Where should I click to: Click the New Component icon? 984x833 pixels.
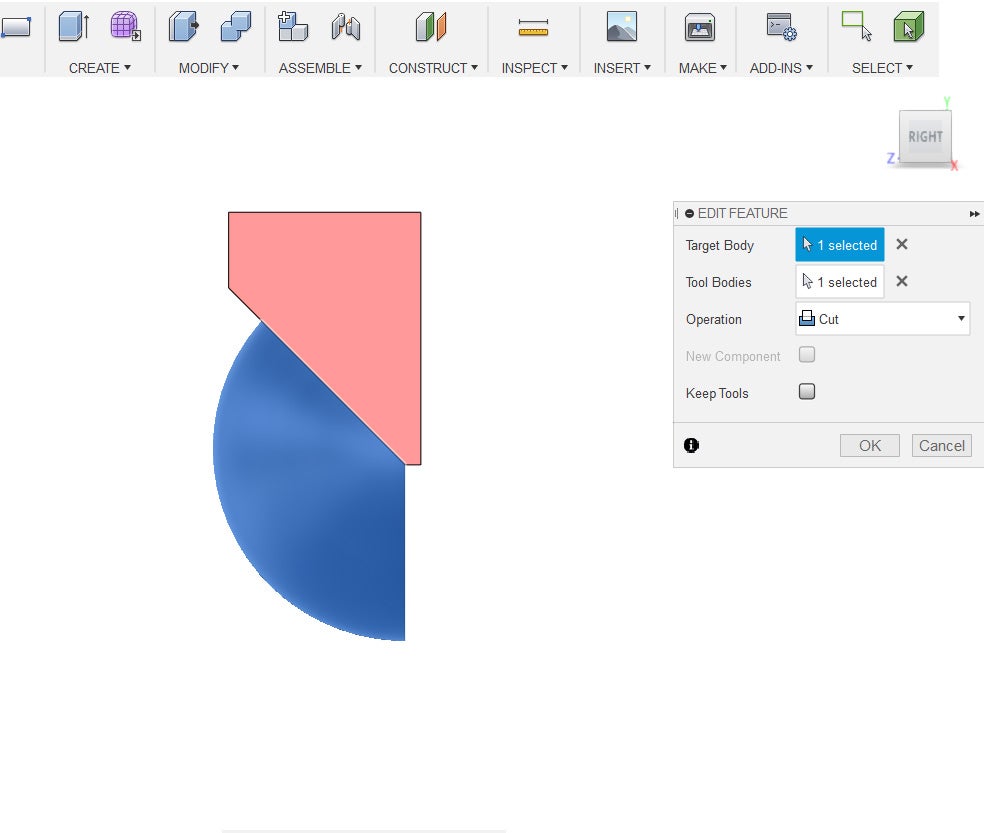point(292,27)
